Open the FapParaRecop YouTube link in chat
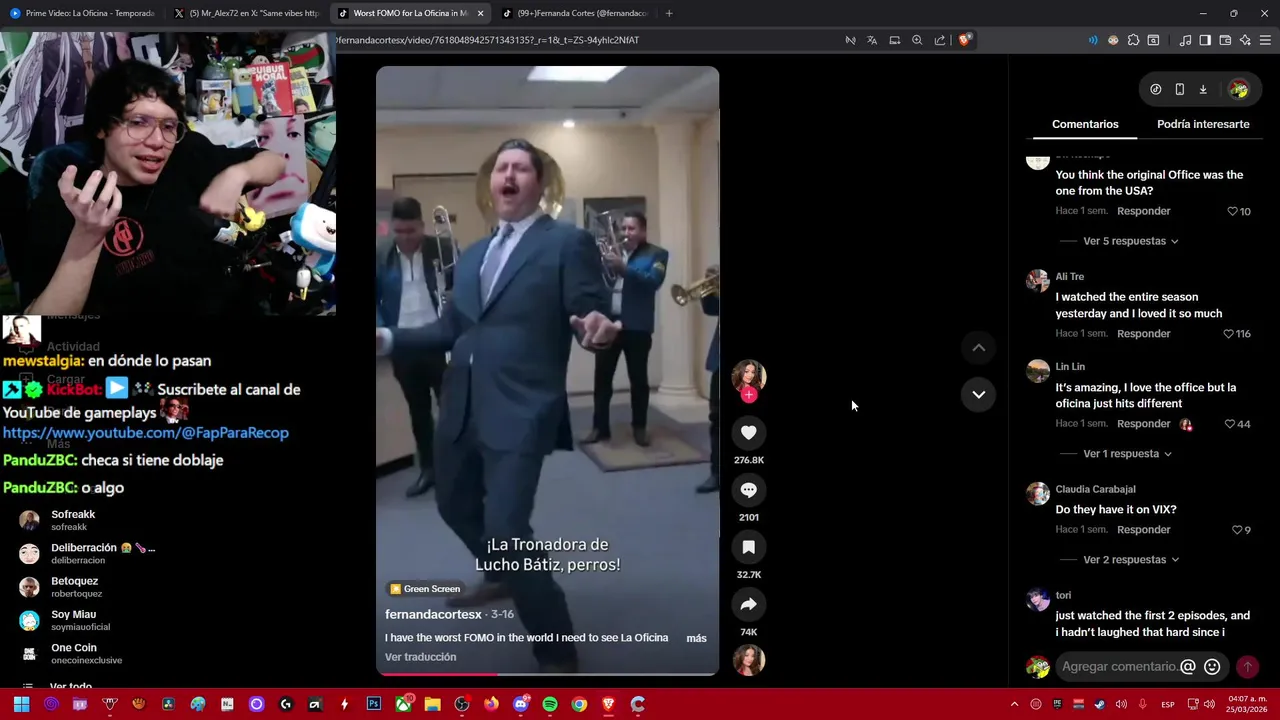 [x=146, y=433]
